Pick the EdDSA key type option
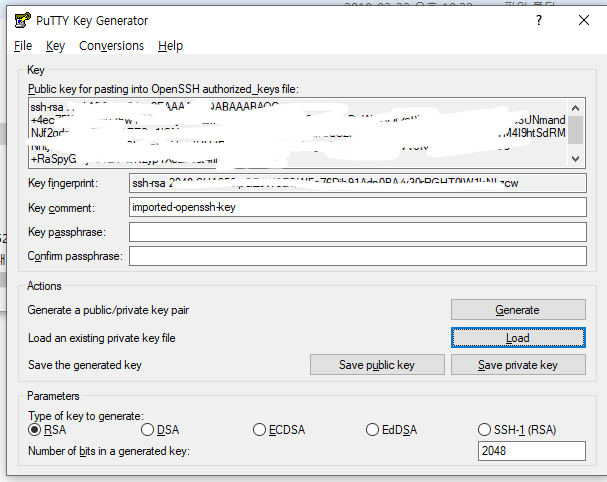 click(373, 430)
